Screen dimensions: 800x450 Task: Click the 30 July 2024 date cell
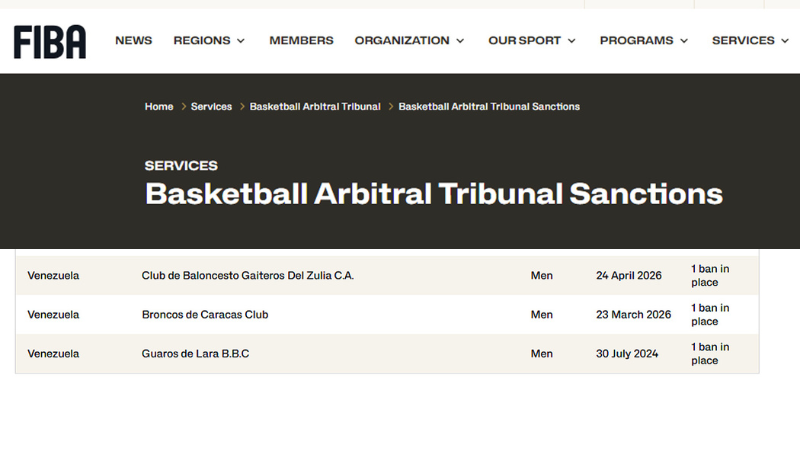point(627,353)
